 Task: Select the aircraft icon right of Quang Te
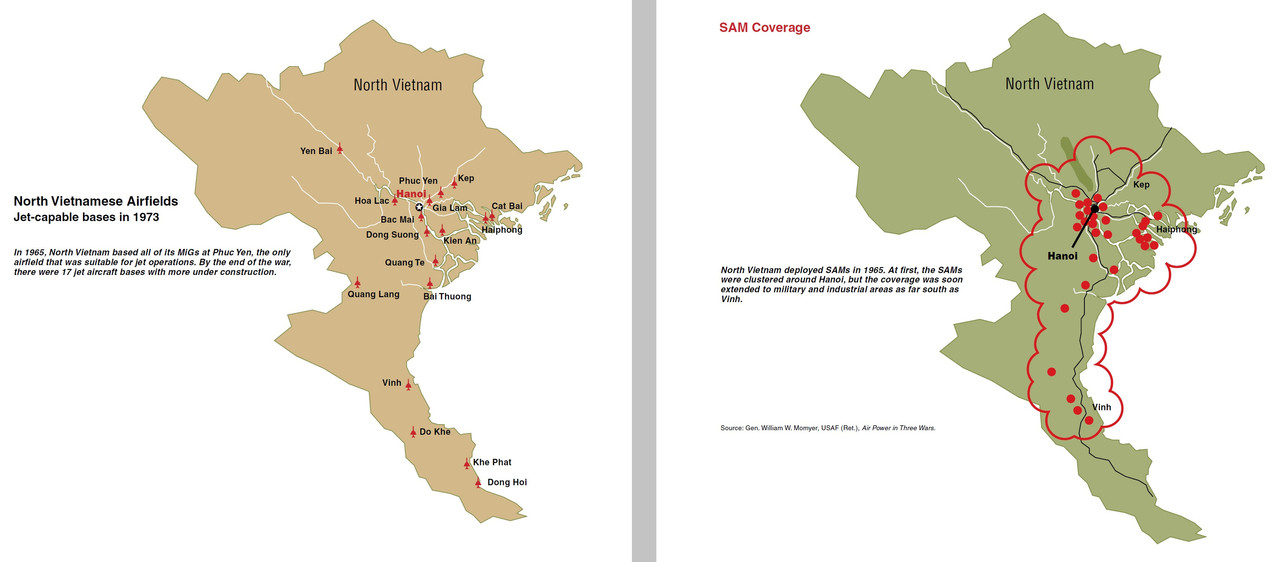pyautogui.click(x=435, y=261)
